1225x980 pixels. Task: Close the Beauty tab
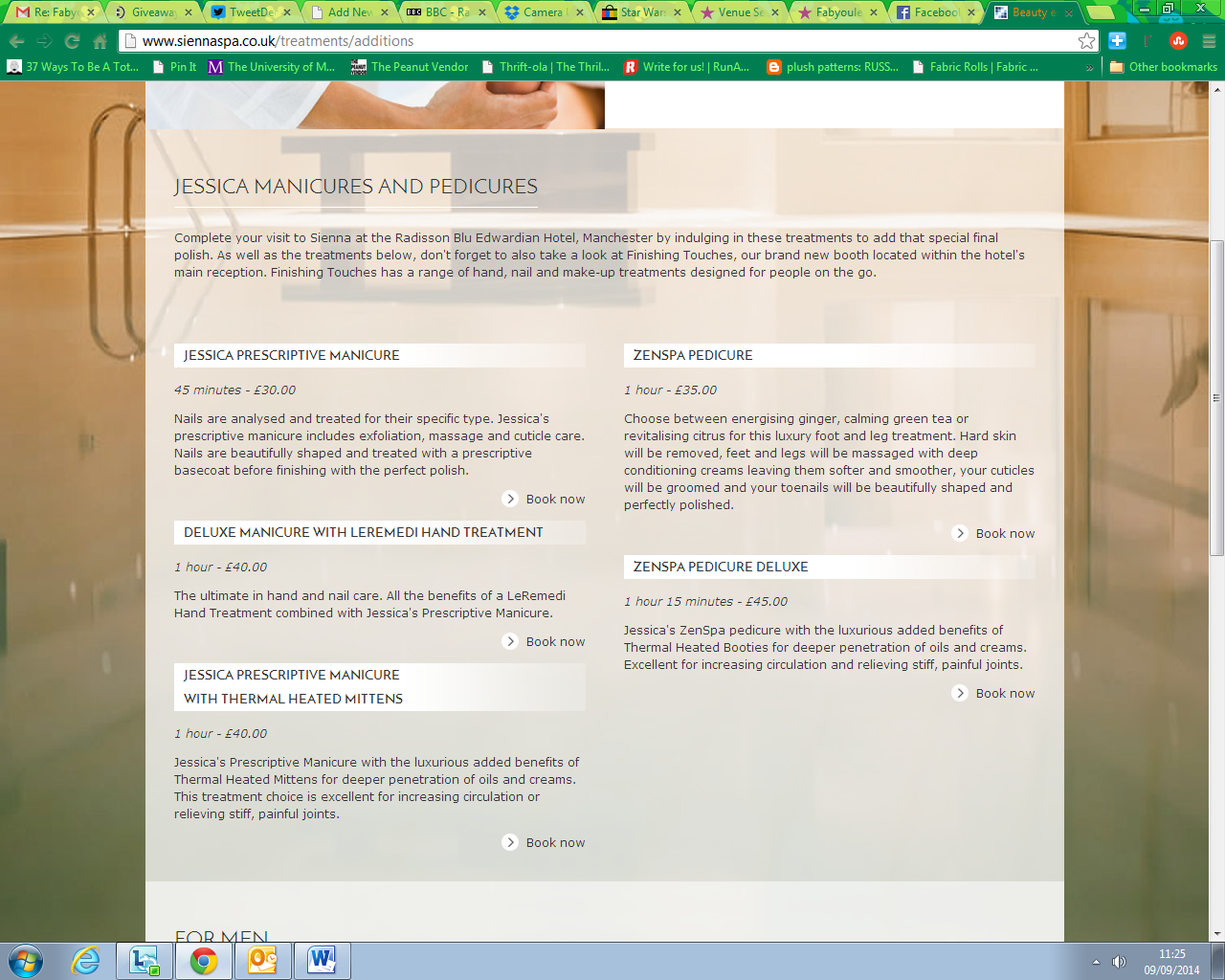point(1069,12)
